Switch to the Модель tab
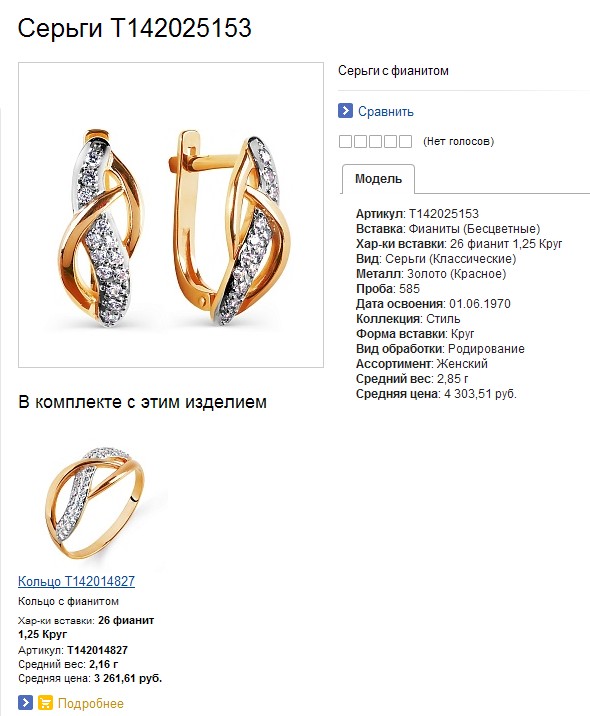The height and width of the screenshot is (716, 590). click(x=378, y=179)
